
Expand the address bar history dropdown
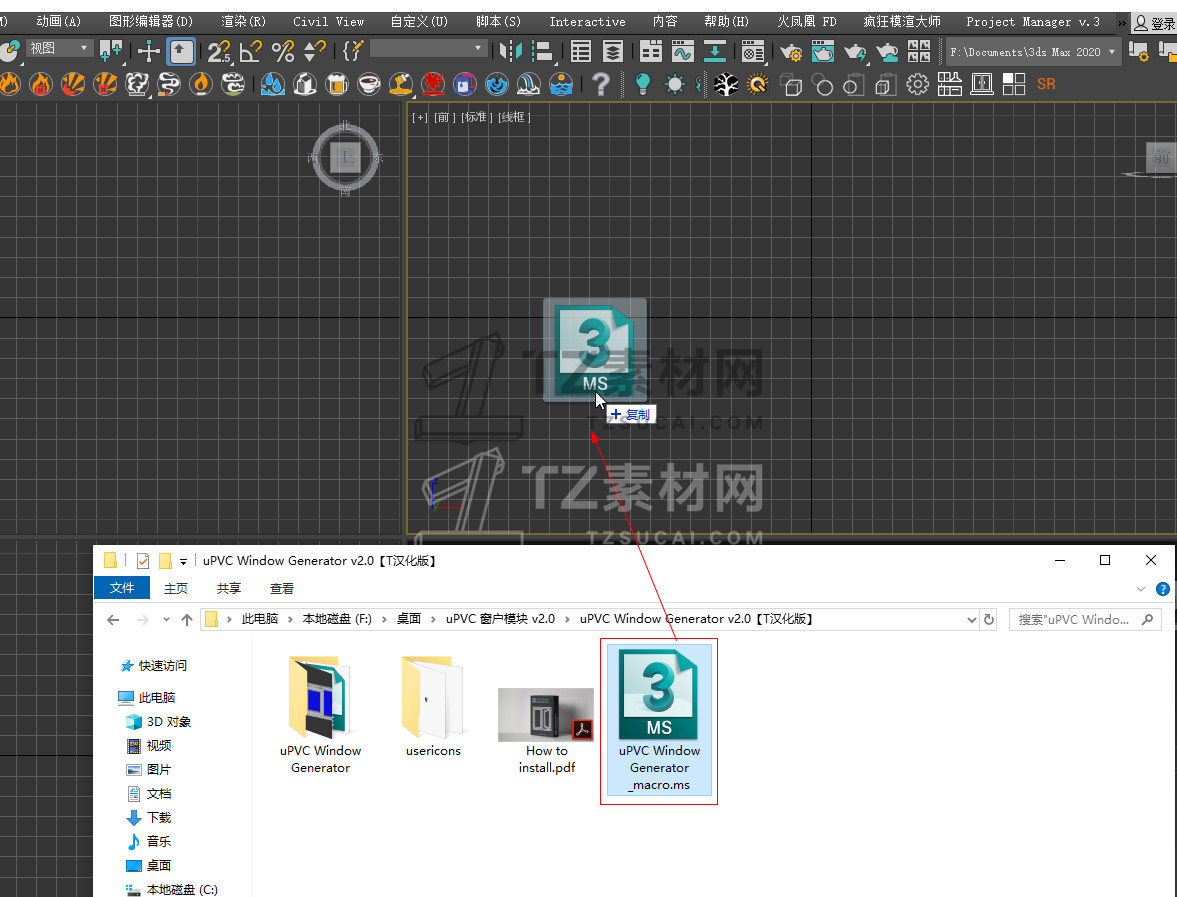pos(971,620)
